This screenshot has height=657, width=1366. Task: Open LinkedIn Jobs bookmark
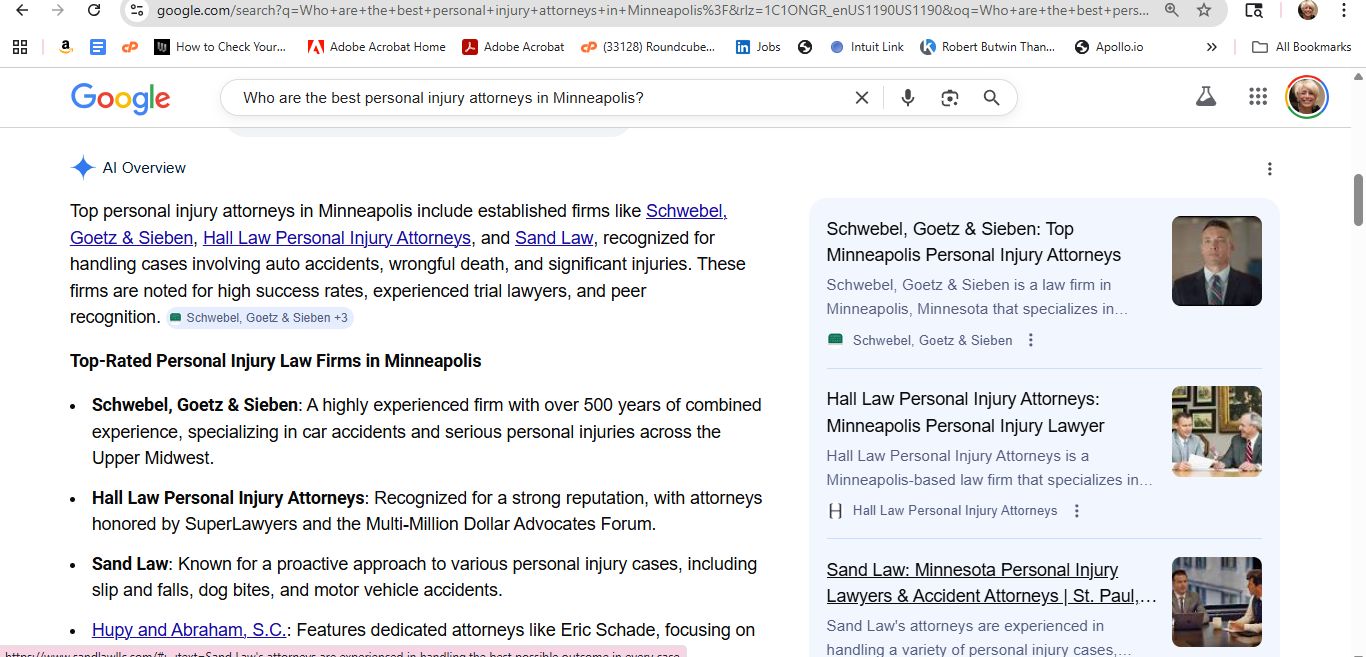click(x=758, y=47)
